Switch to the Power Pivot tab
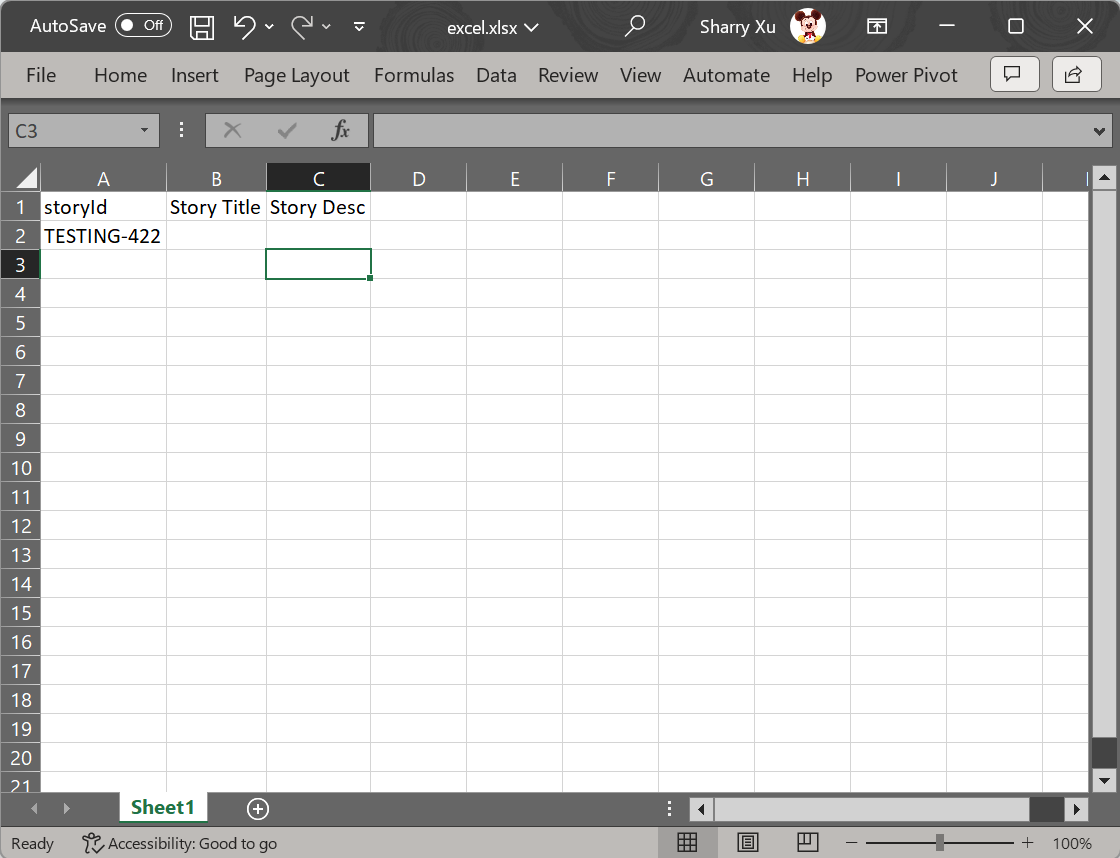This screenshot has width=1120, height=858. 906,75
